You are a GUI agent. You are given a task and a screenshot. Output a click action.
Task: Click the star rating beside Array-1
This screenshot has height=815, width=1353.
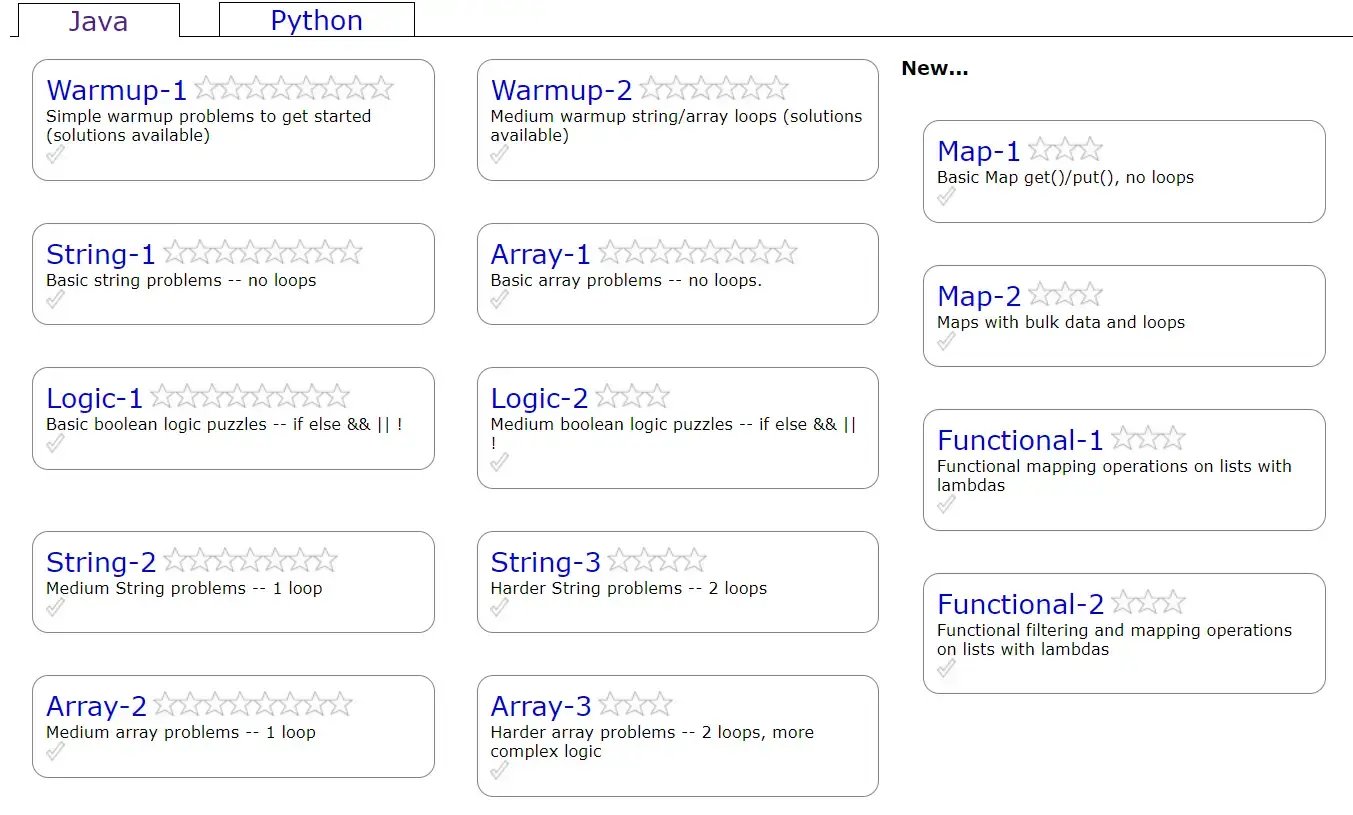[x=697, y=253]
